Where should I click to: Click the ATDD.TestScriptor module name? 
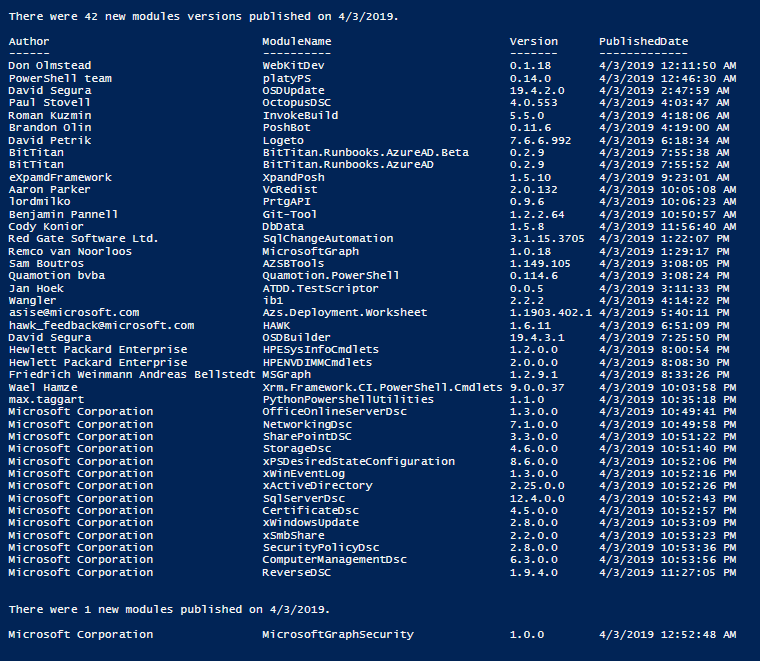(x=320, y=288)
